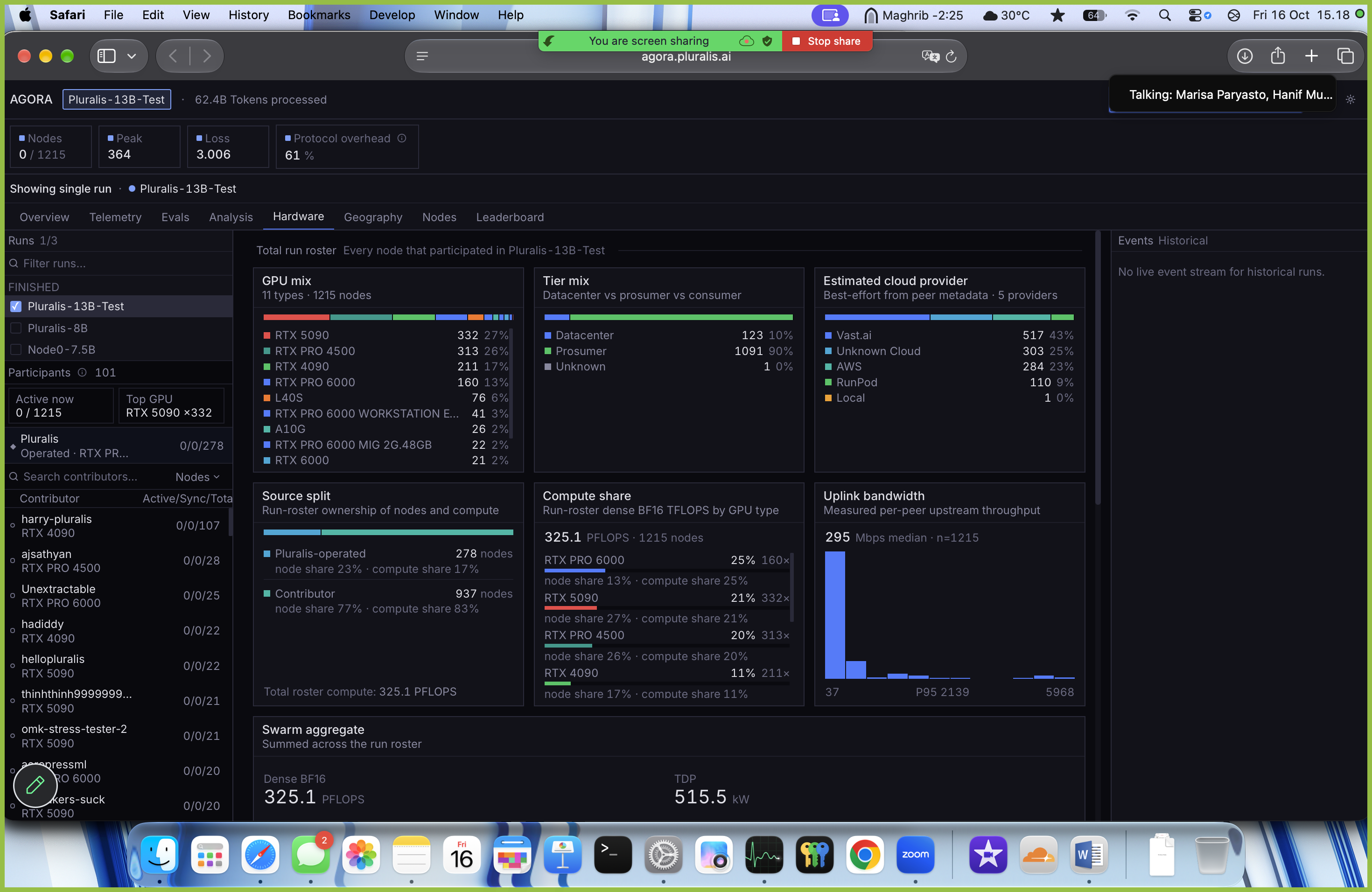Open Safari downloads icon

1245,56
